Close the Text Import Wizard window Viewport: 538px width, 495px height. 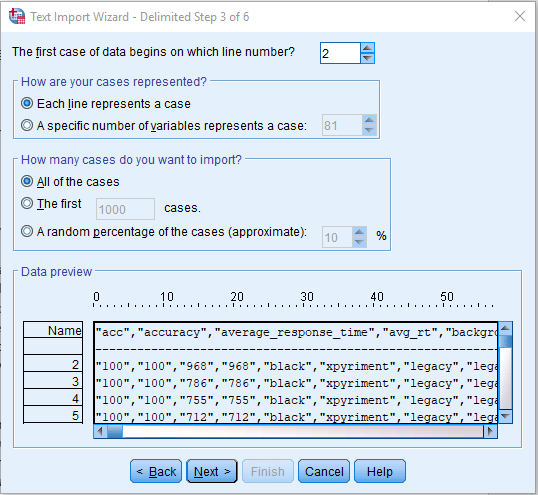[x=520, y=16]
